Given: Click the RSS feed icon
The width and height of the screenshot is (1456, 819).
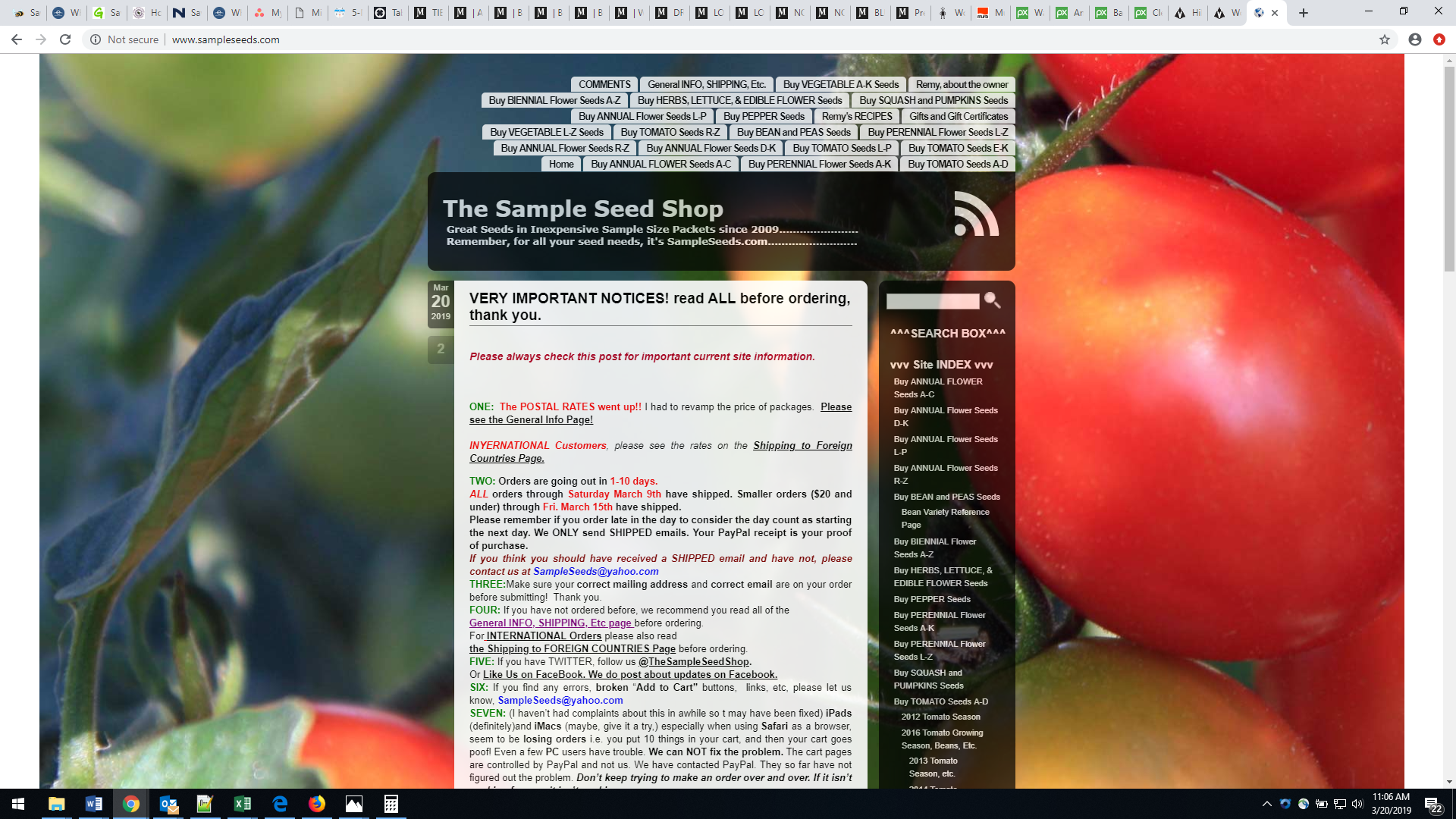Looking at the screenshot, I should pyautogui.click(x=976, y=214).
